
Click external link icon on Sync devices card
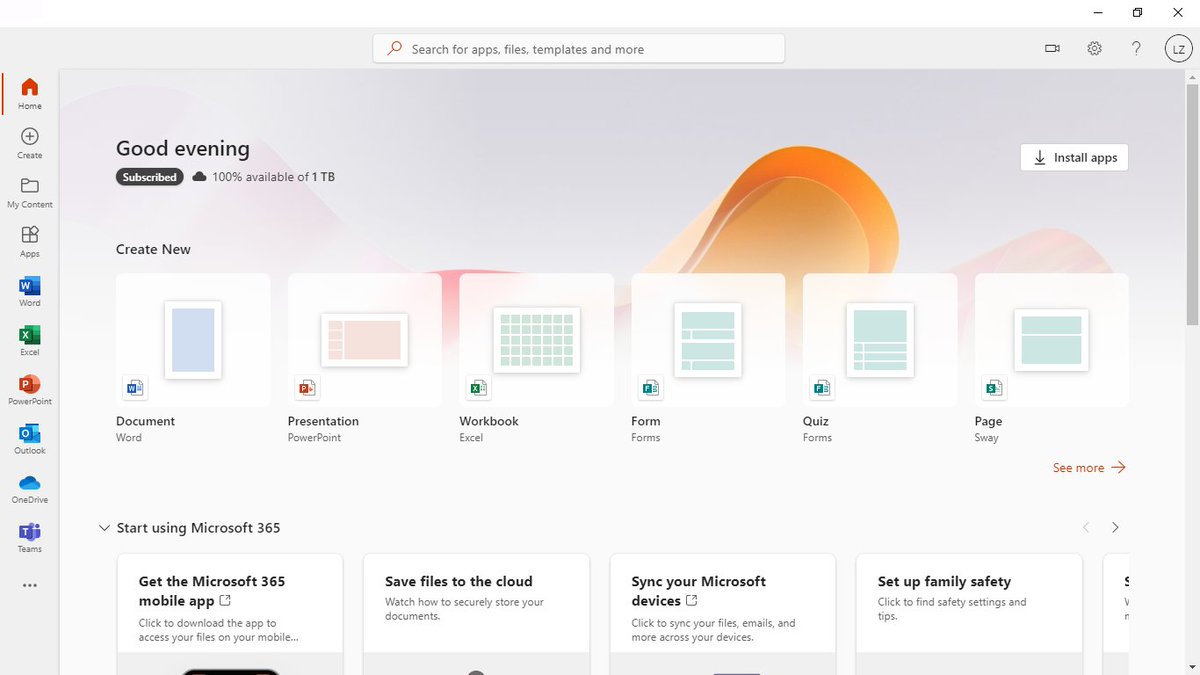(691, 601)
